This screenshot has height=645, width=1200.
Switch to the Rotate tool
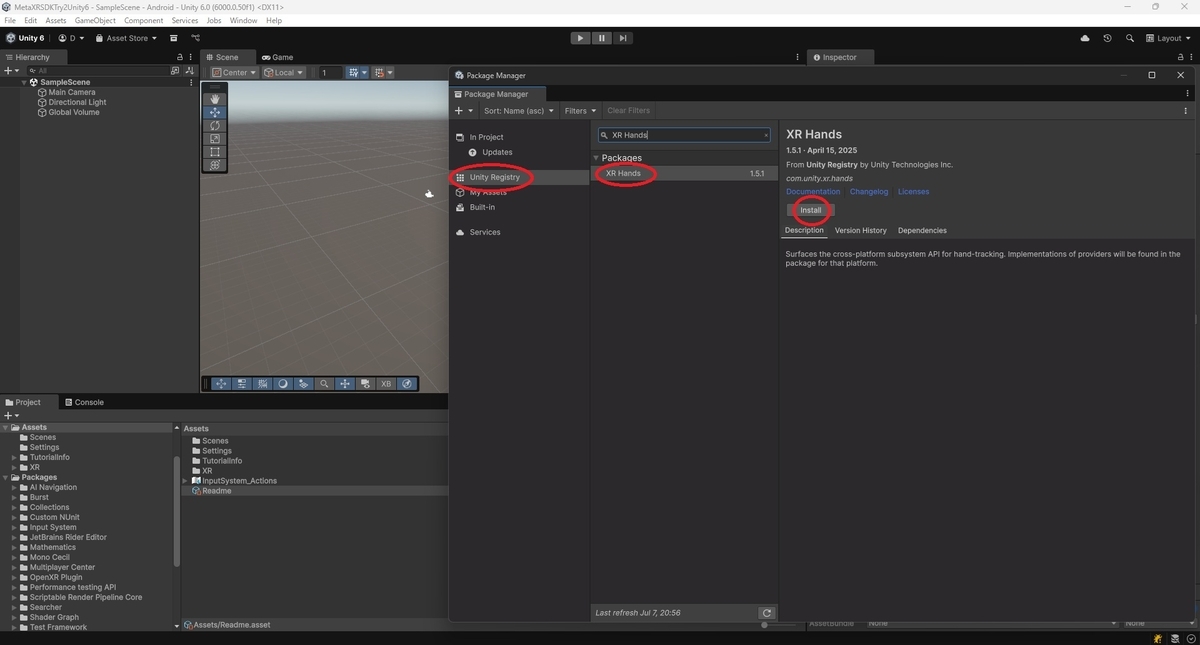pyautogui.click(x=214, y=126)
